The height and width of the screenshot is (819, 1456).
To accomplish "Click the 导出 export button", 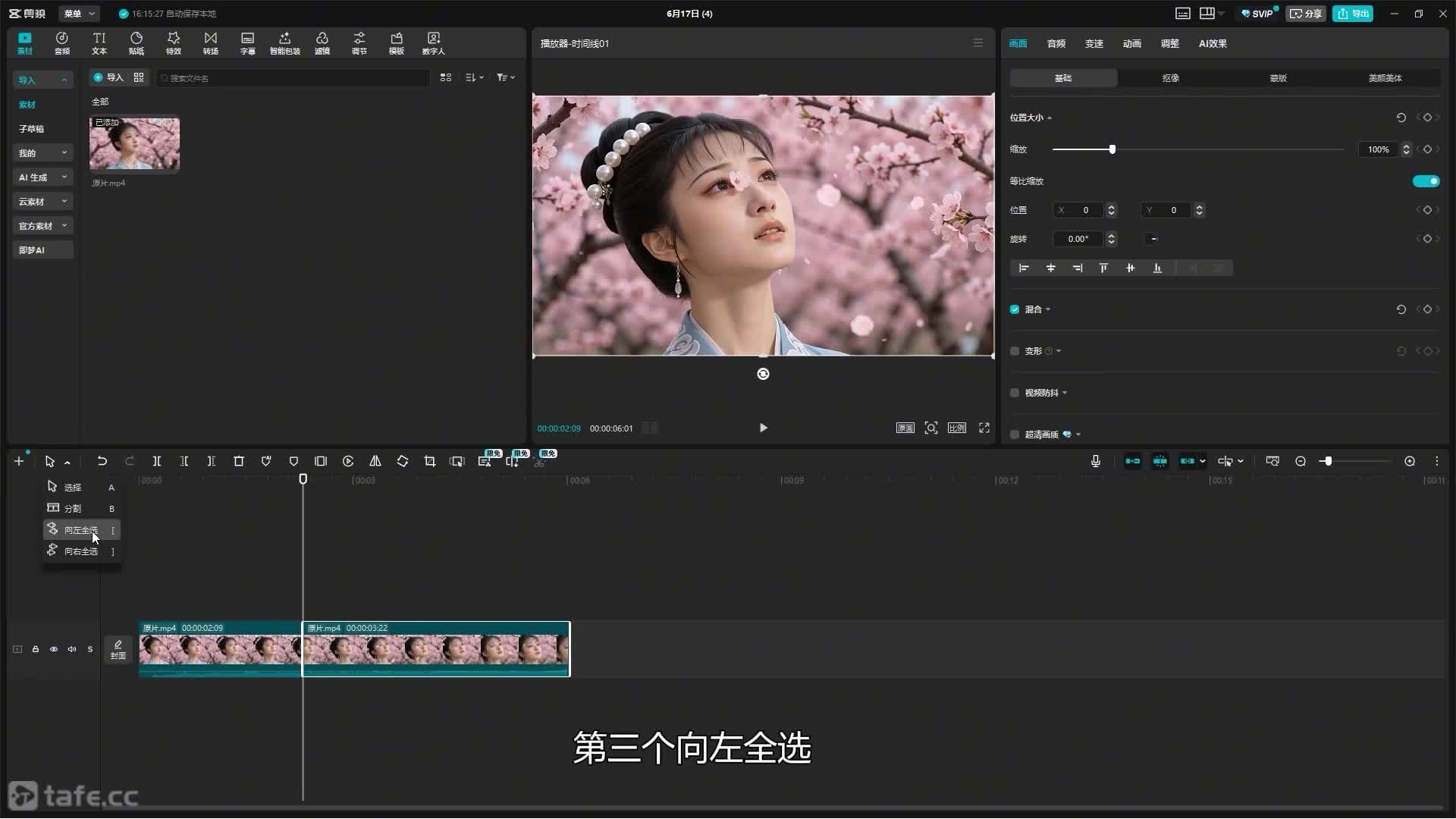I will pos(1353,14).
